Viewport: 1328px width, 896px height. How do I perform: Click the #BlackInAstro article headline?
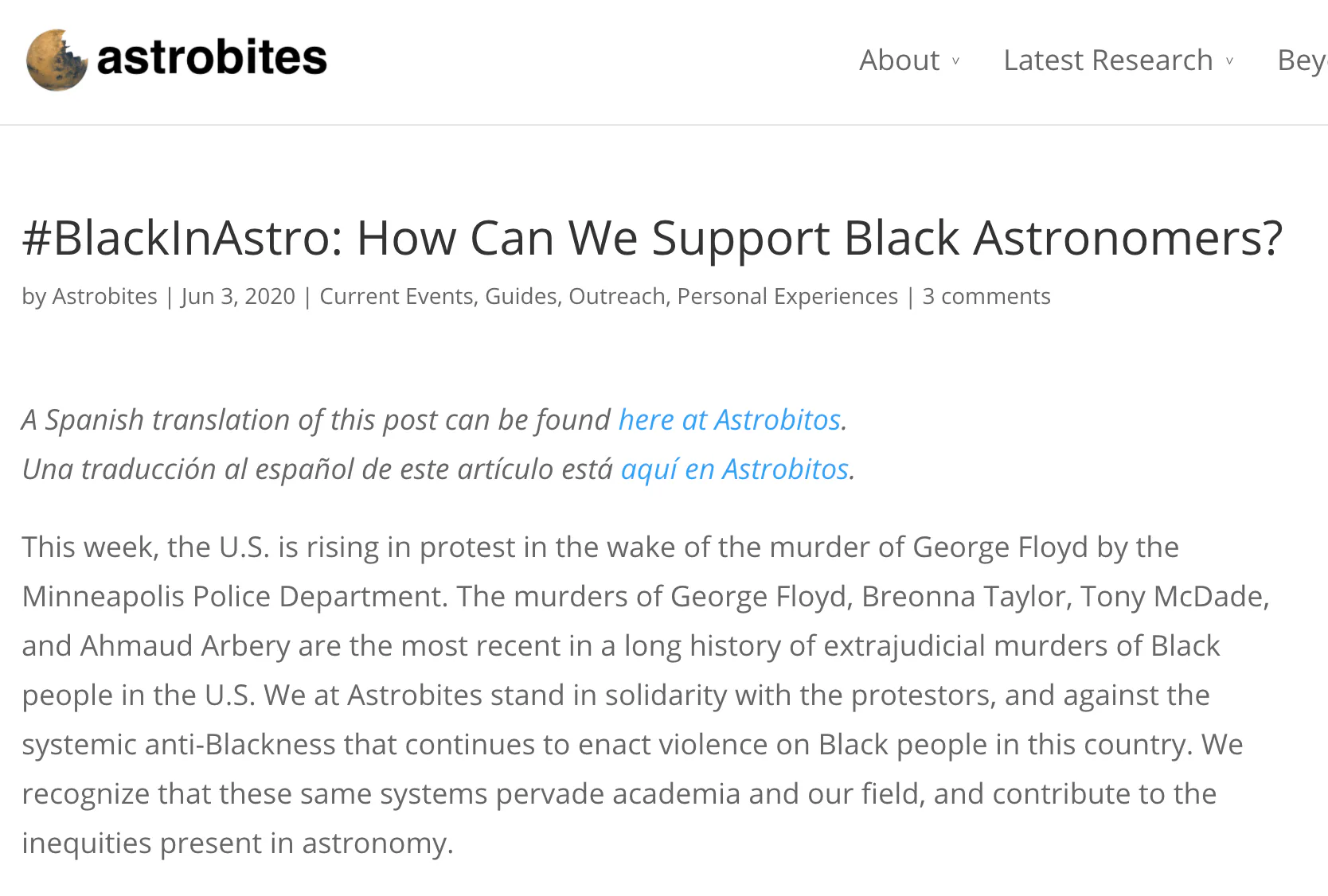[652, 238]
